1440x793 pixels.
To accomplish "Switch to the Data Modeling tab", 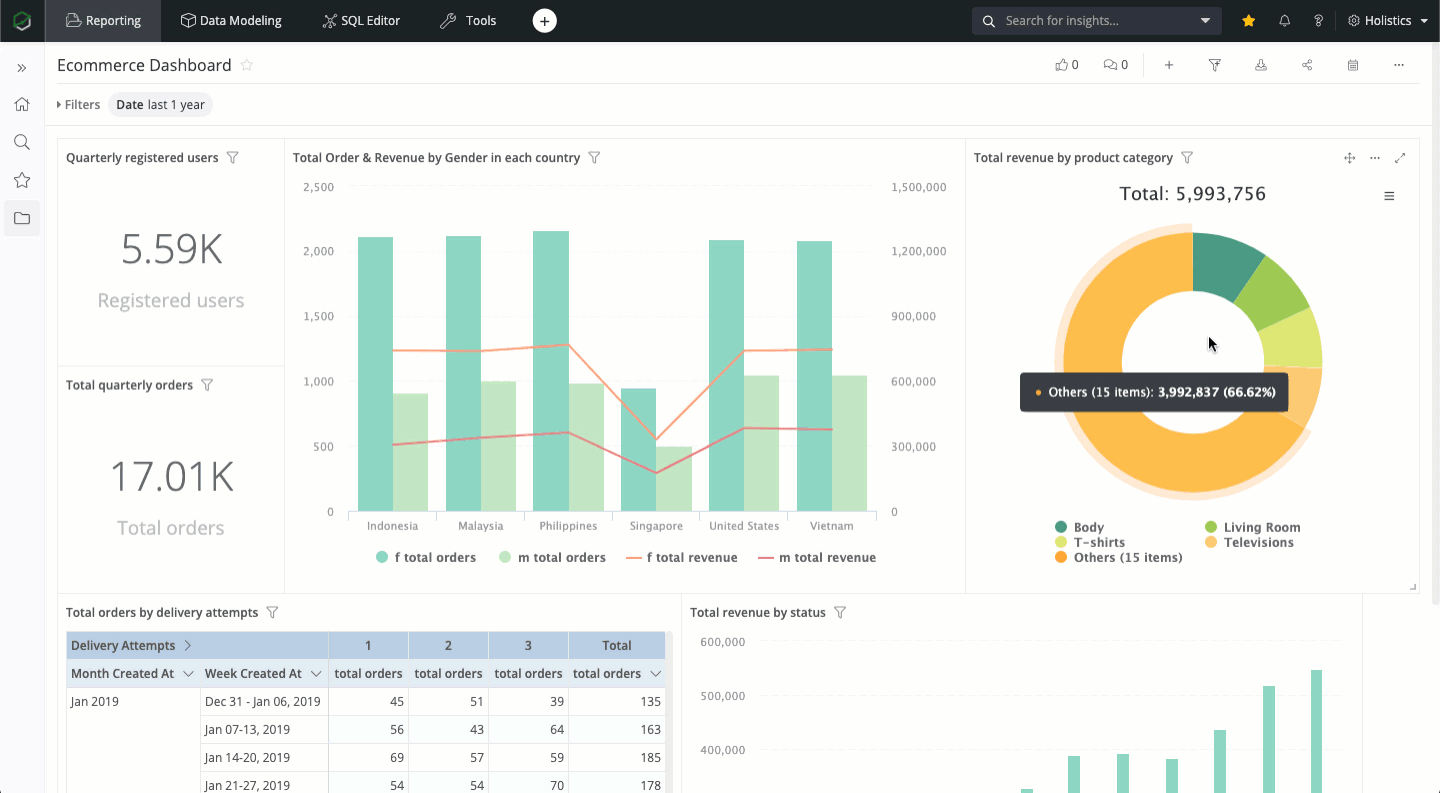I will tap(231, 21).
